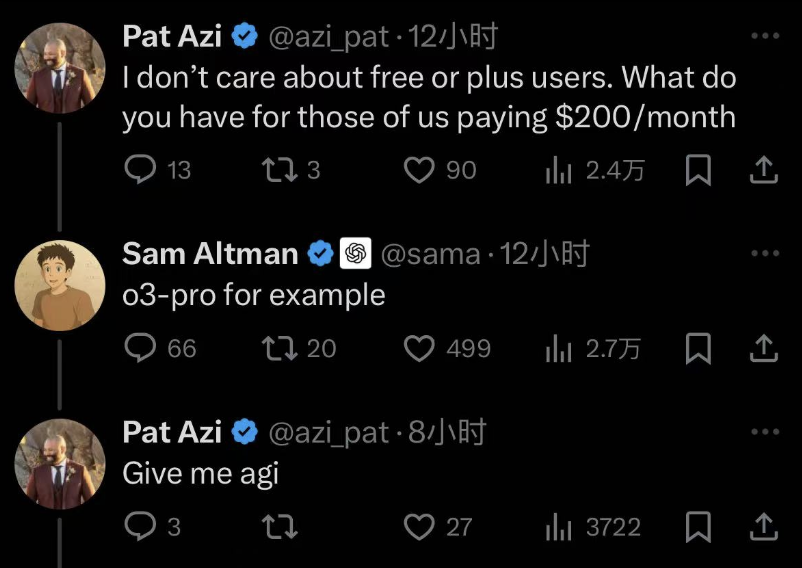This screenshot has width=802, height=568.
Task: Open Sam Altman's profile avatar
Action: click(60, 285)
